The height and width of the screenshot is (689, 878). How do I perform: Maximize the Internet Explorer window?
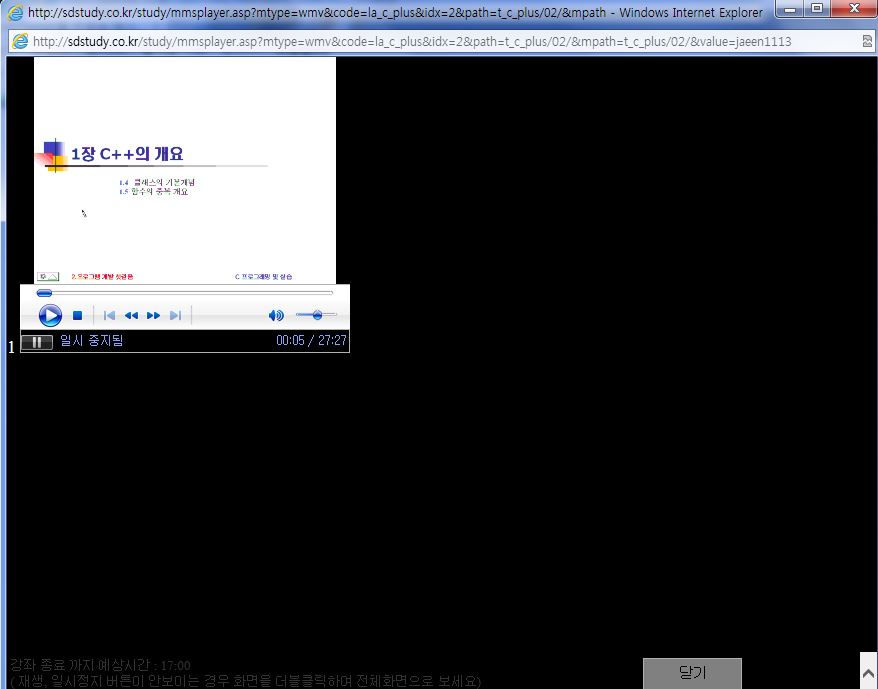[x=817, y=9]
